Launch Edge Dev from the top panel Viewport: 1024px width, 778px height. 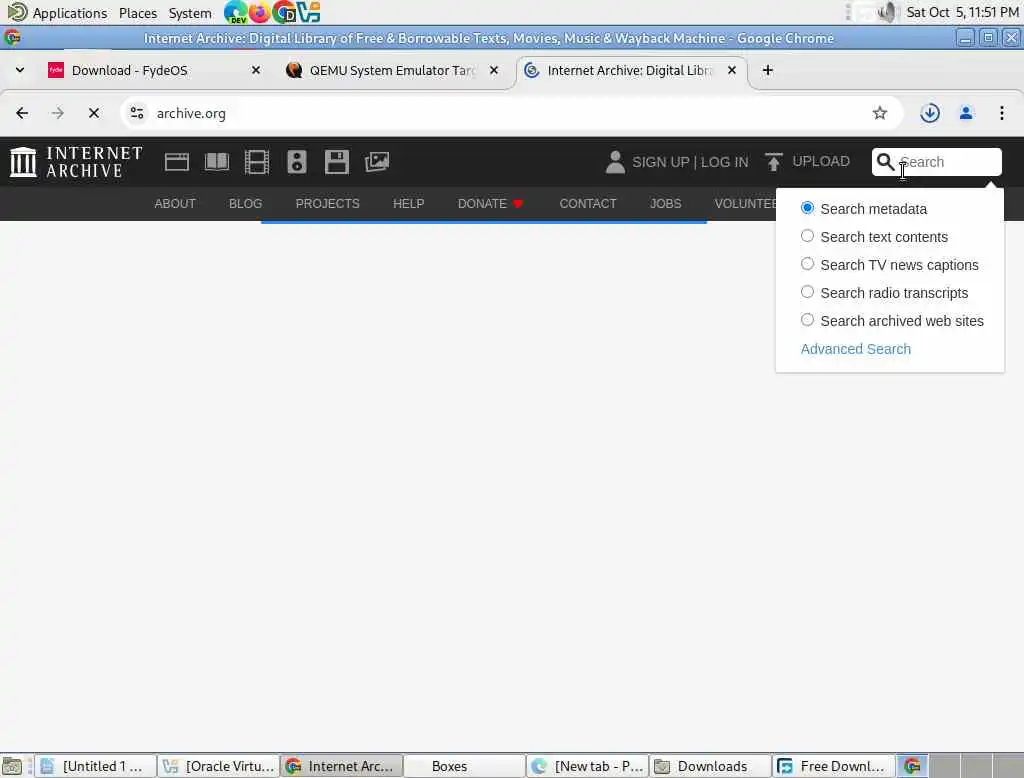point(236,12)
